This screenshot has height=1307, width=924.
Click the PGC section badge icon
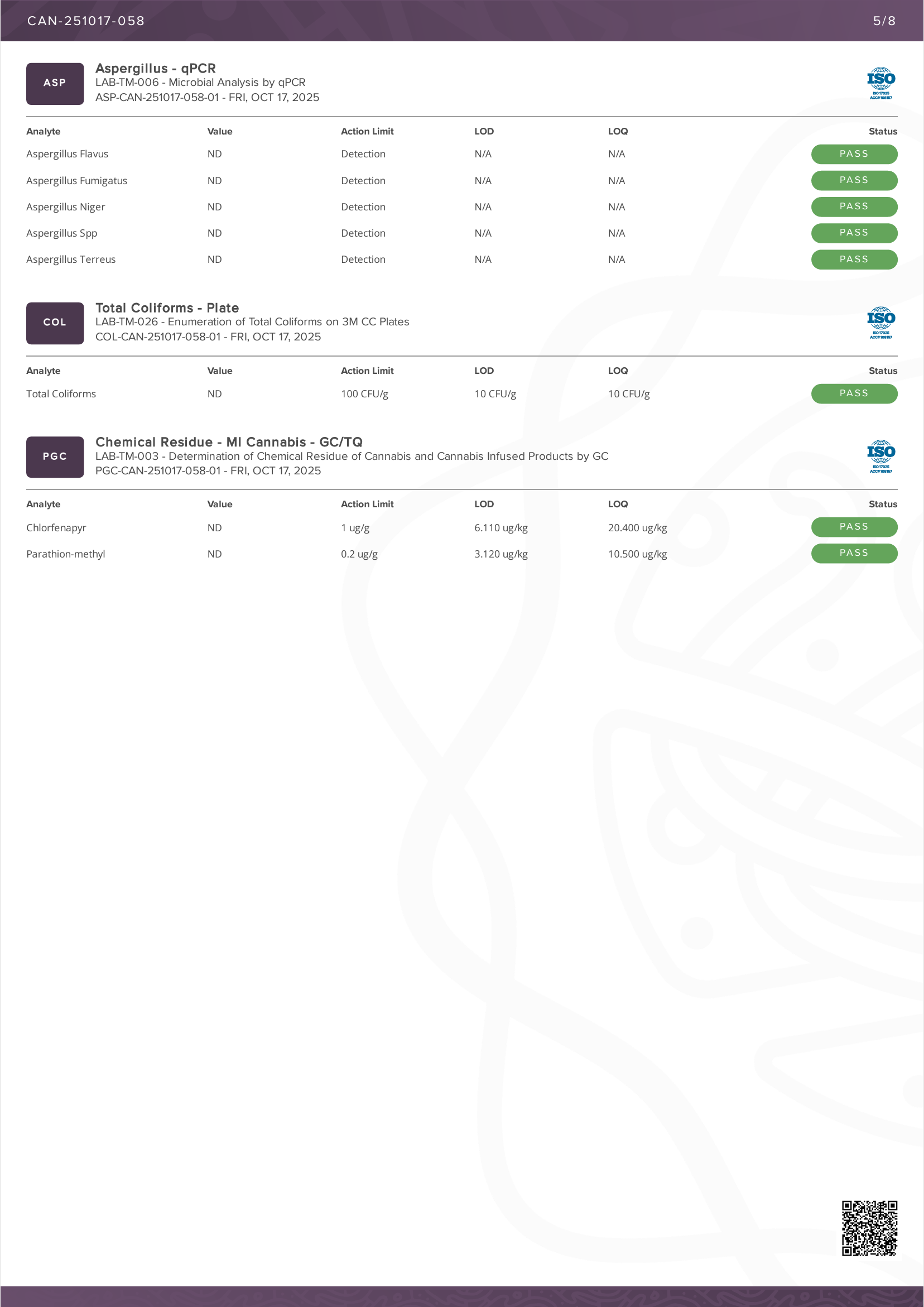point(55,457)
